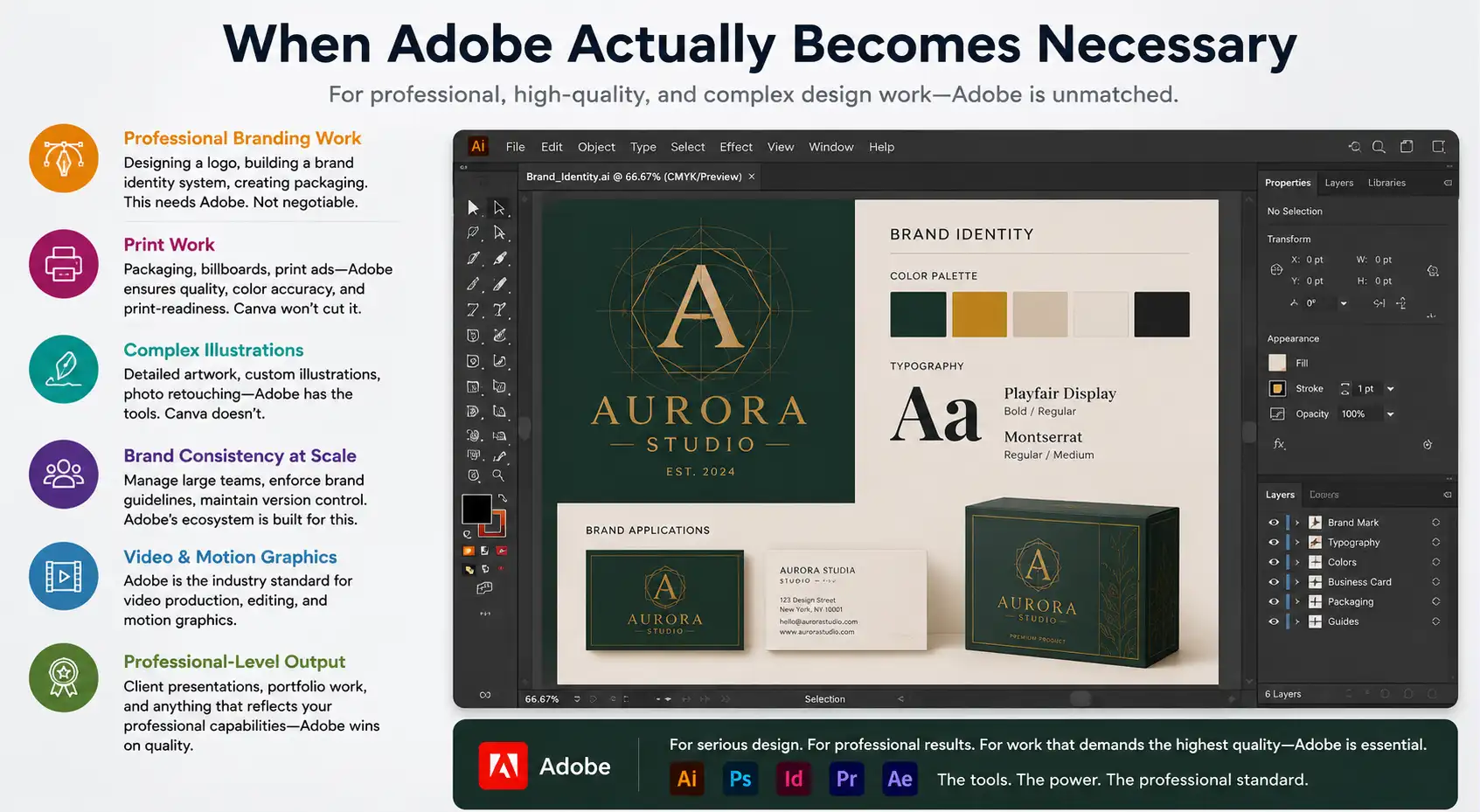Click the blue video film circle icon

[x=64, y=576]
